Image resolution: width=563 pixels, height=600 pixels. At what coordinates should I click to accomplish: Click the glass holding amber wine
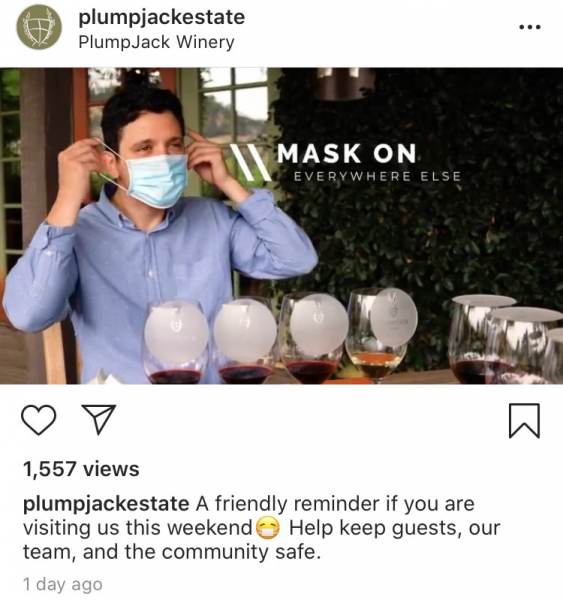pos(376,335)
